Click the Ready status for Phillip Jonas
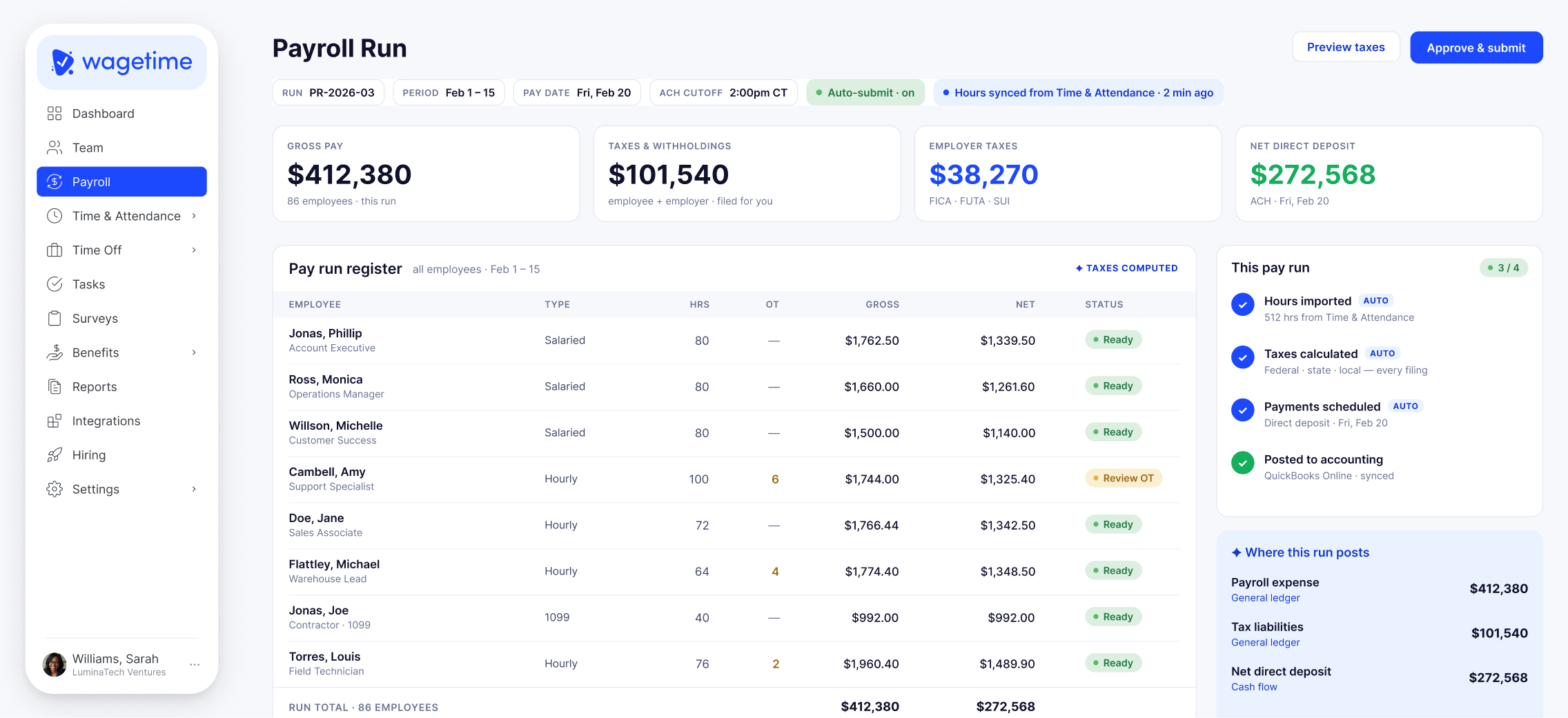This screenshot has height=718, width=1568. pyautogui.click(x=1113, y=339)
